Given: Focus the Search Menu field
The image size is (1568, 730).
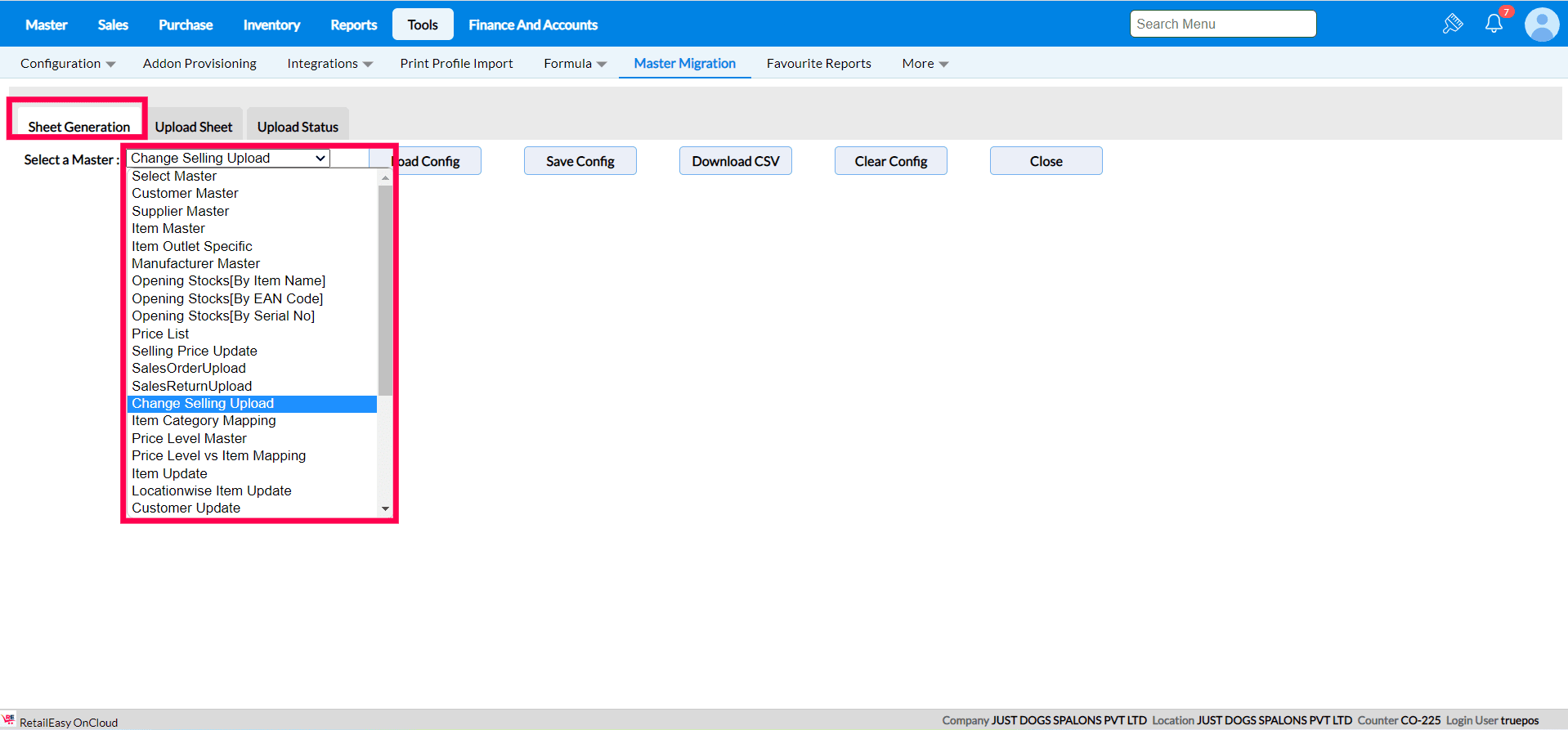Looking at the screenshot, I should pos(1223,24).
